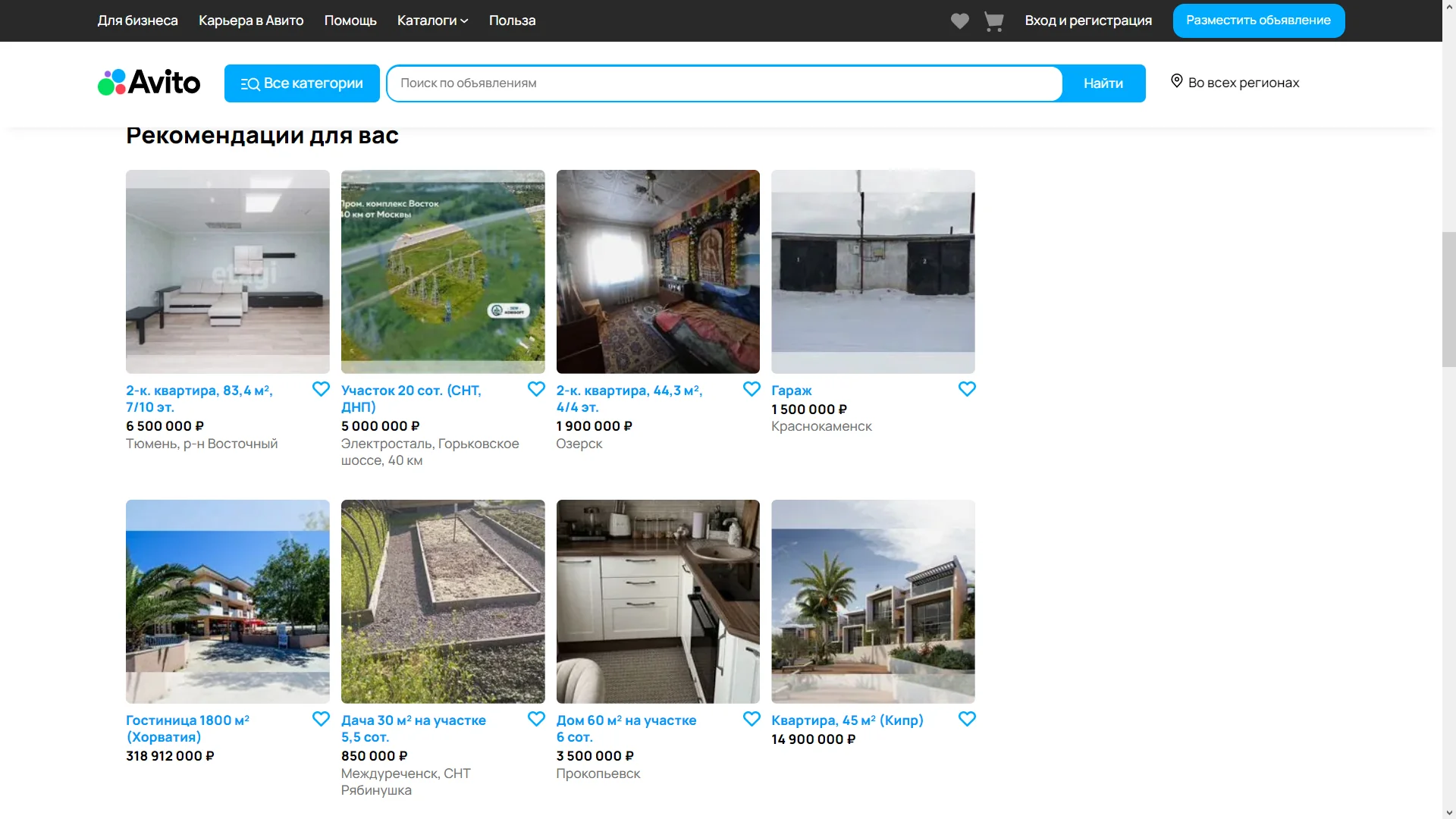Open Во всех регионах region selector

pos(1243,83)
